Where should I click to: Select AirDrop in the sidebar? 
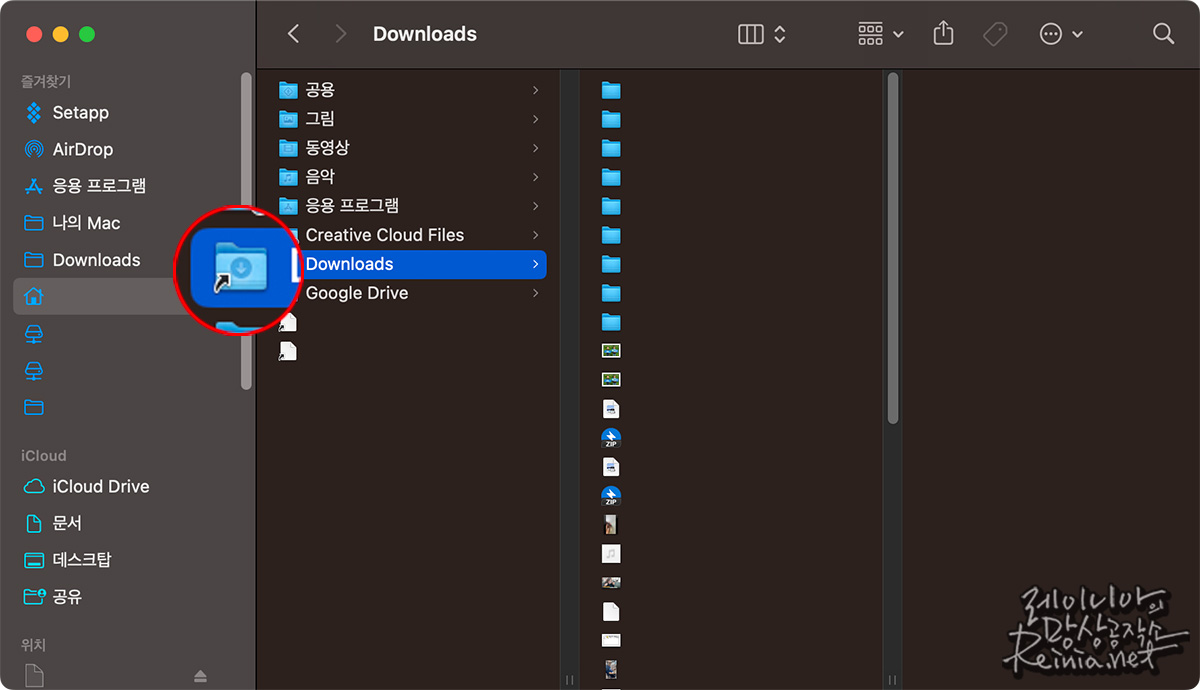click(82, 148)
